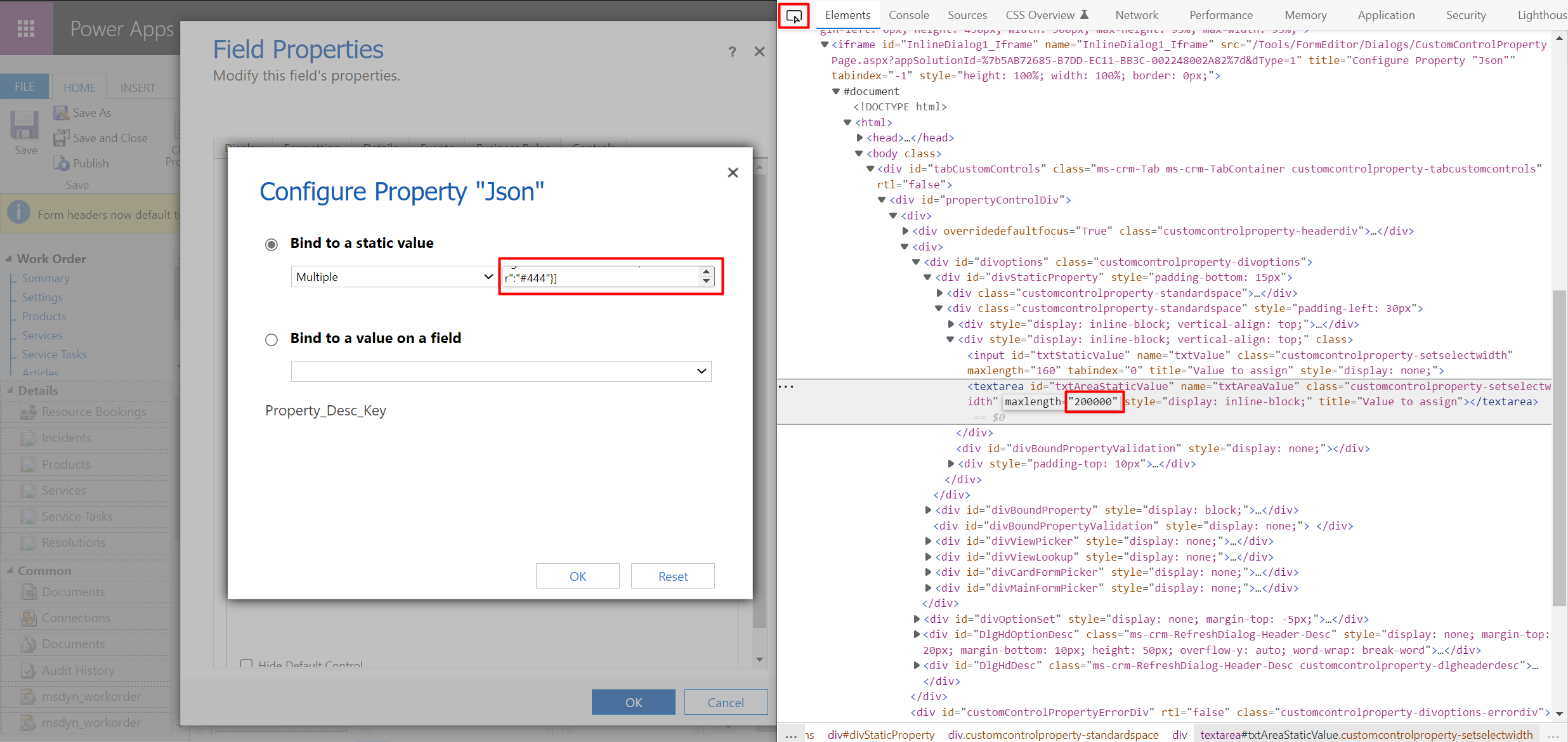Switch to the DevTools Sources tab
1568x742 pixels.
tap(967, 15)
